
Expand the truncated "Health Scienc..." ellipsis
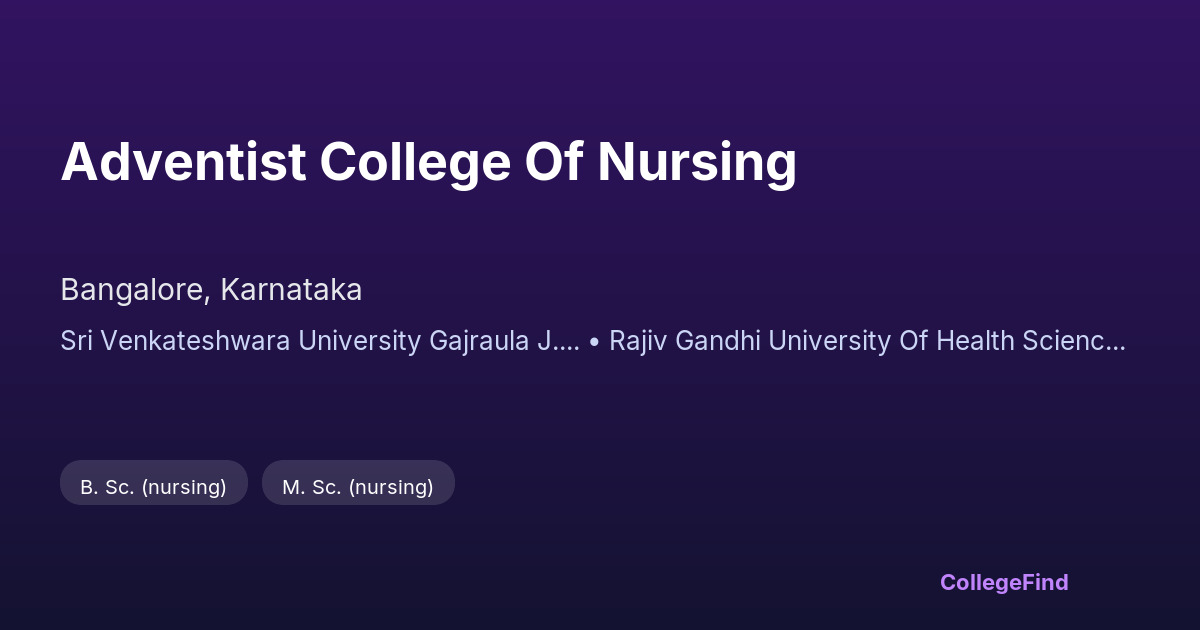1113,341
